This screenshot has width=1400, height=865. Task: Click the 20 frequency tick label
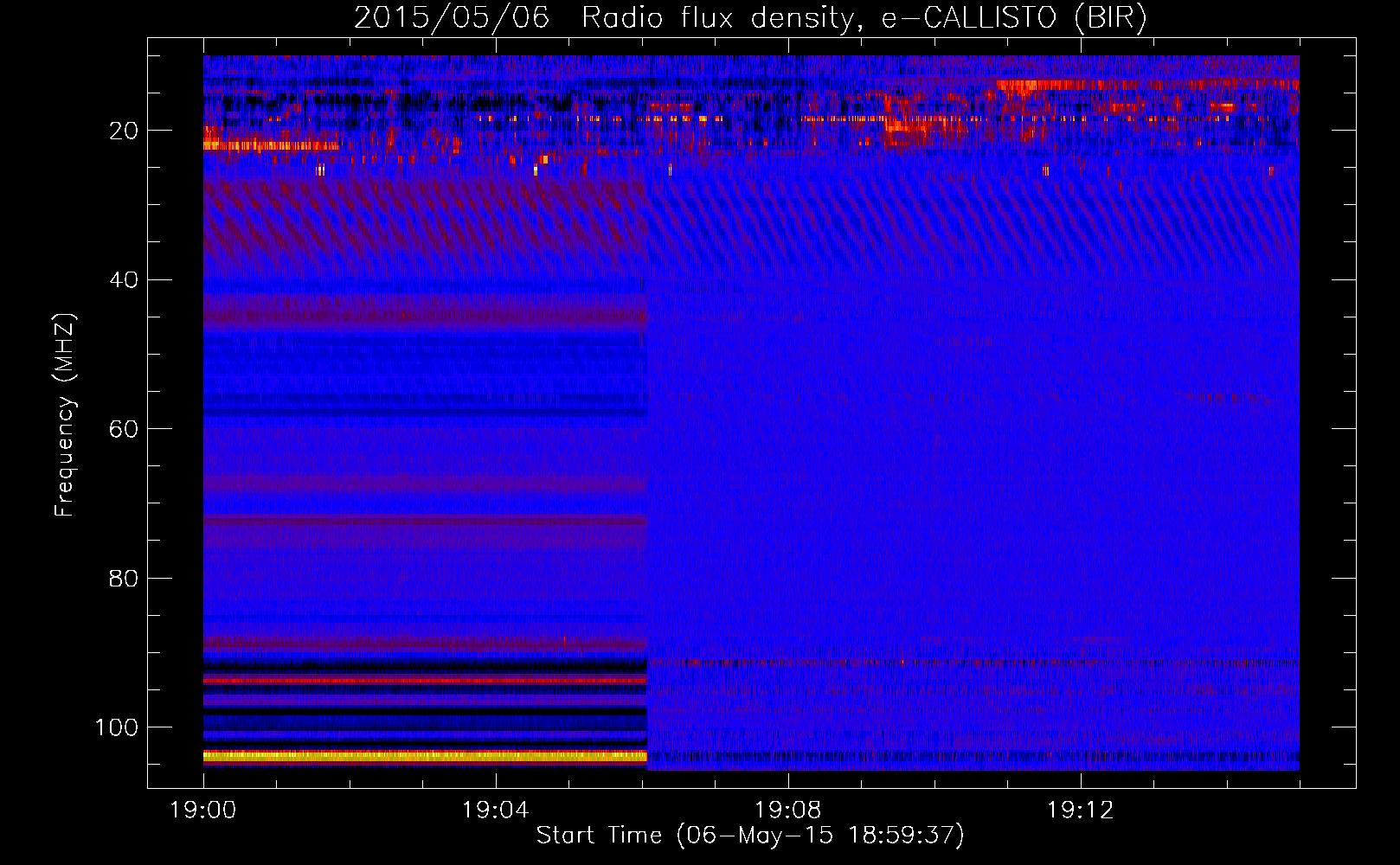pos(124,131)
